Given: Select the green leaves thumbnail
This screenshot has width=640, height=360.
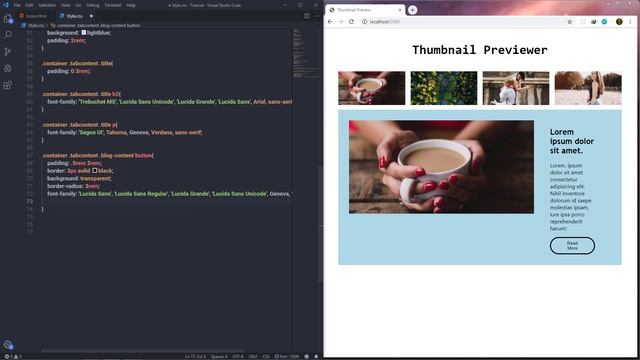Looking at the screenshot, I should coord(444,88).
